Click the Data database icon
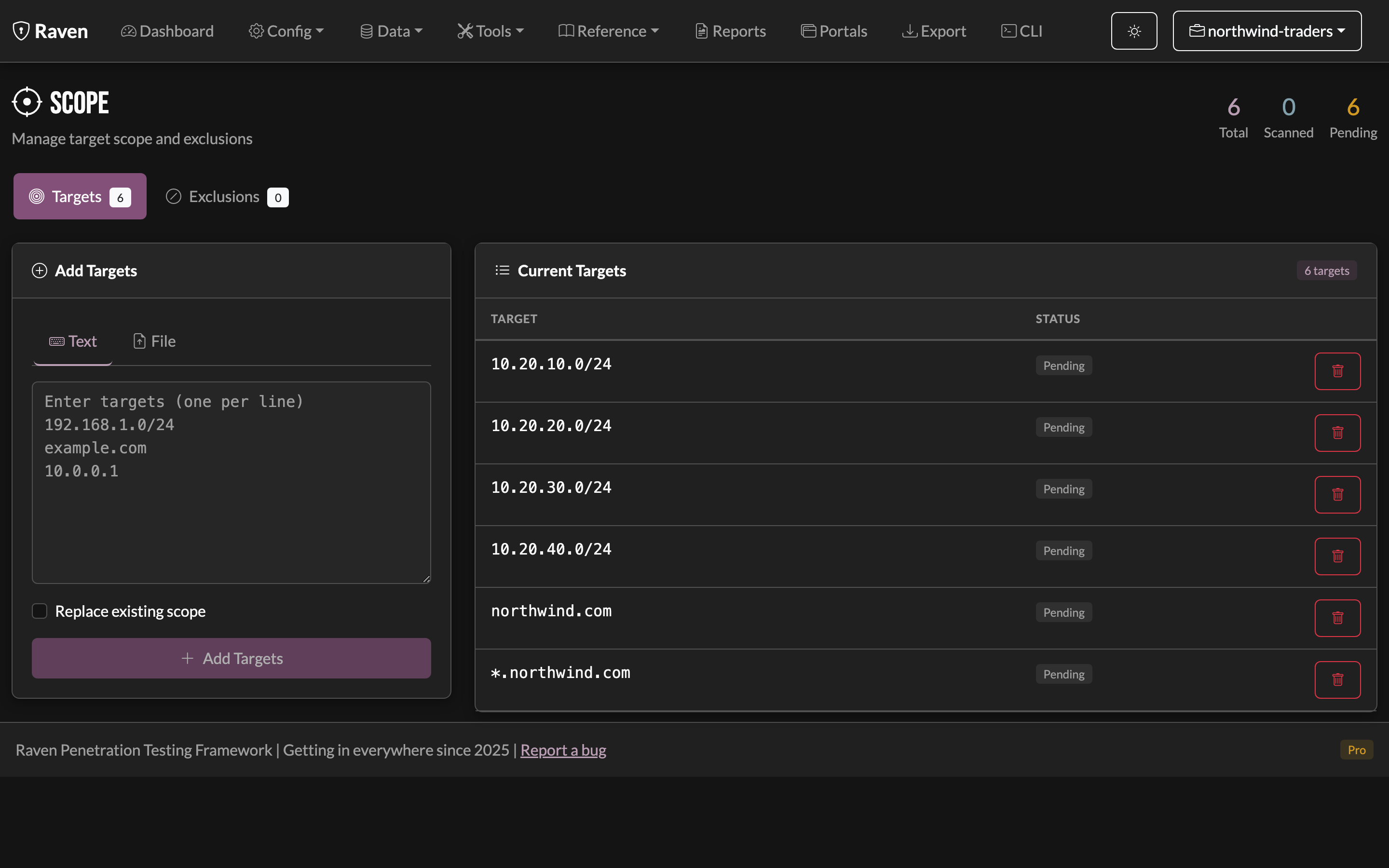 366,31
